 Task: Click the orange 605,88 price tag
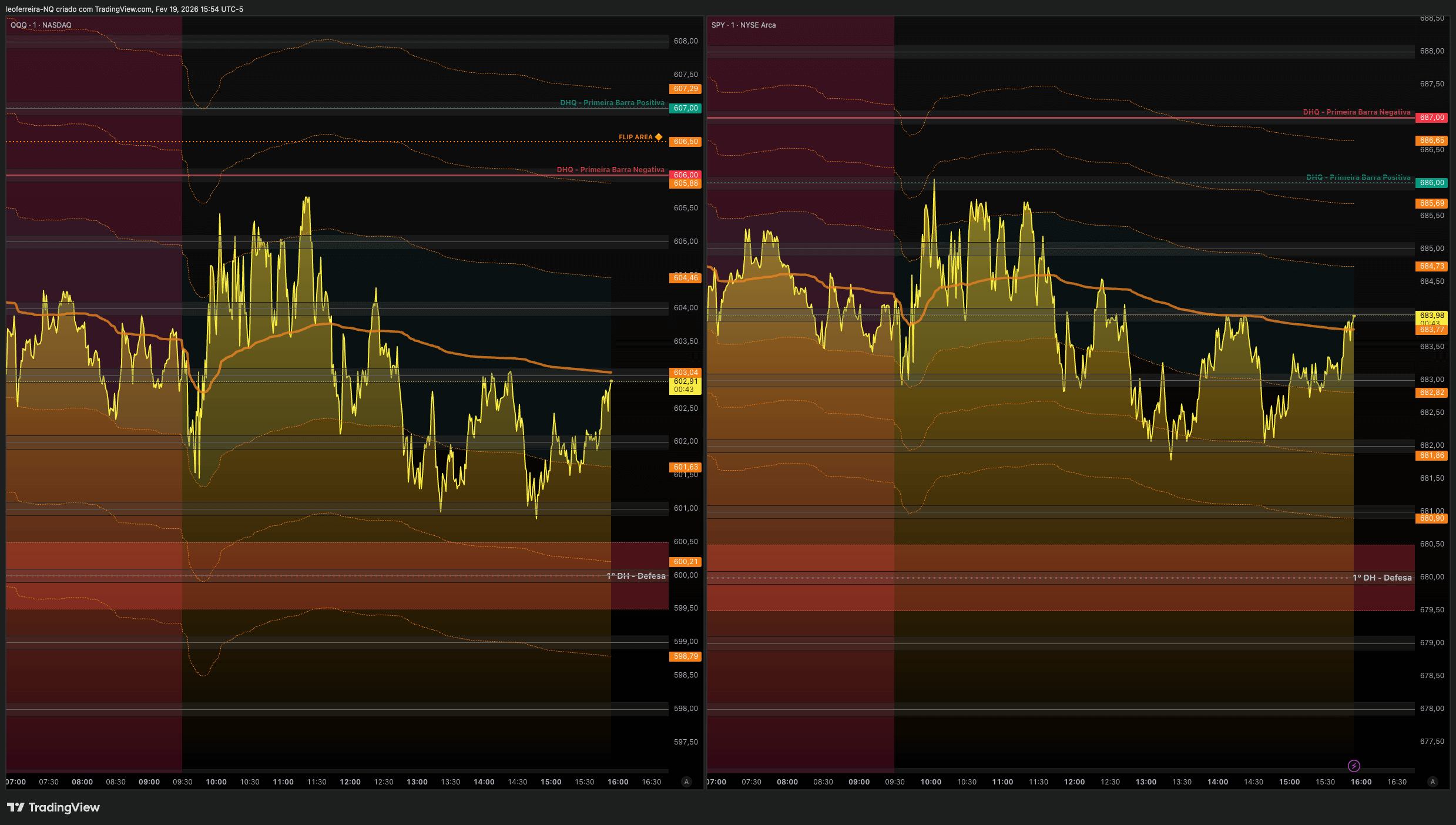686,183
